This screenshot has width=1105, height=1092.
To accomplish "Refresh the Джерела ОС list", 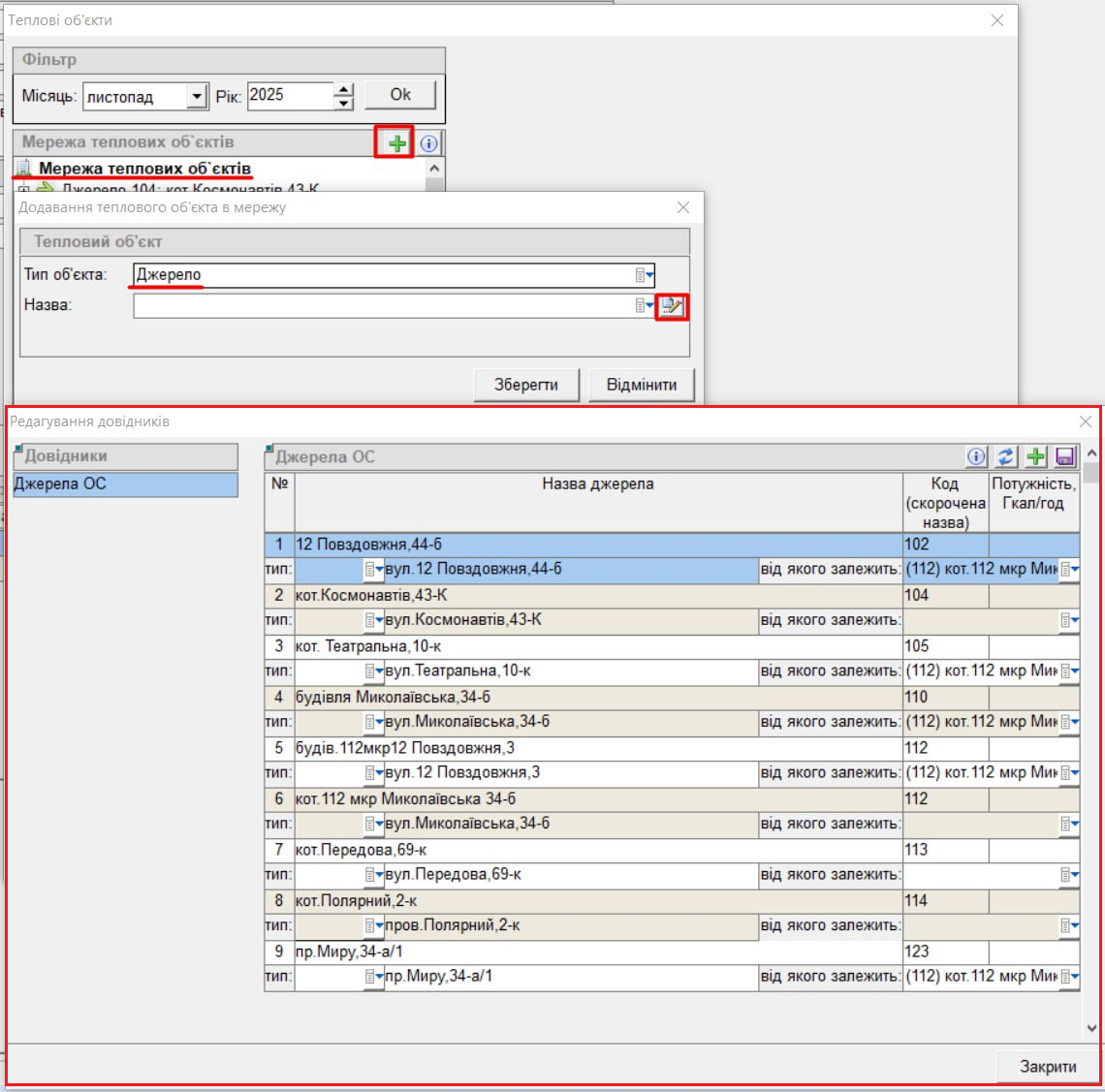I will [1006, 456].
